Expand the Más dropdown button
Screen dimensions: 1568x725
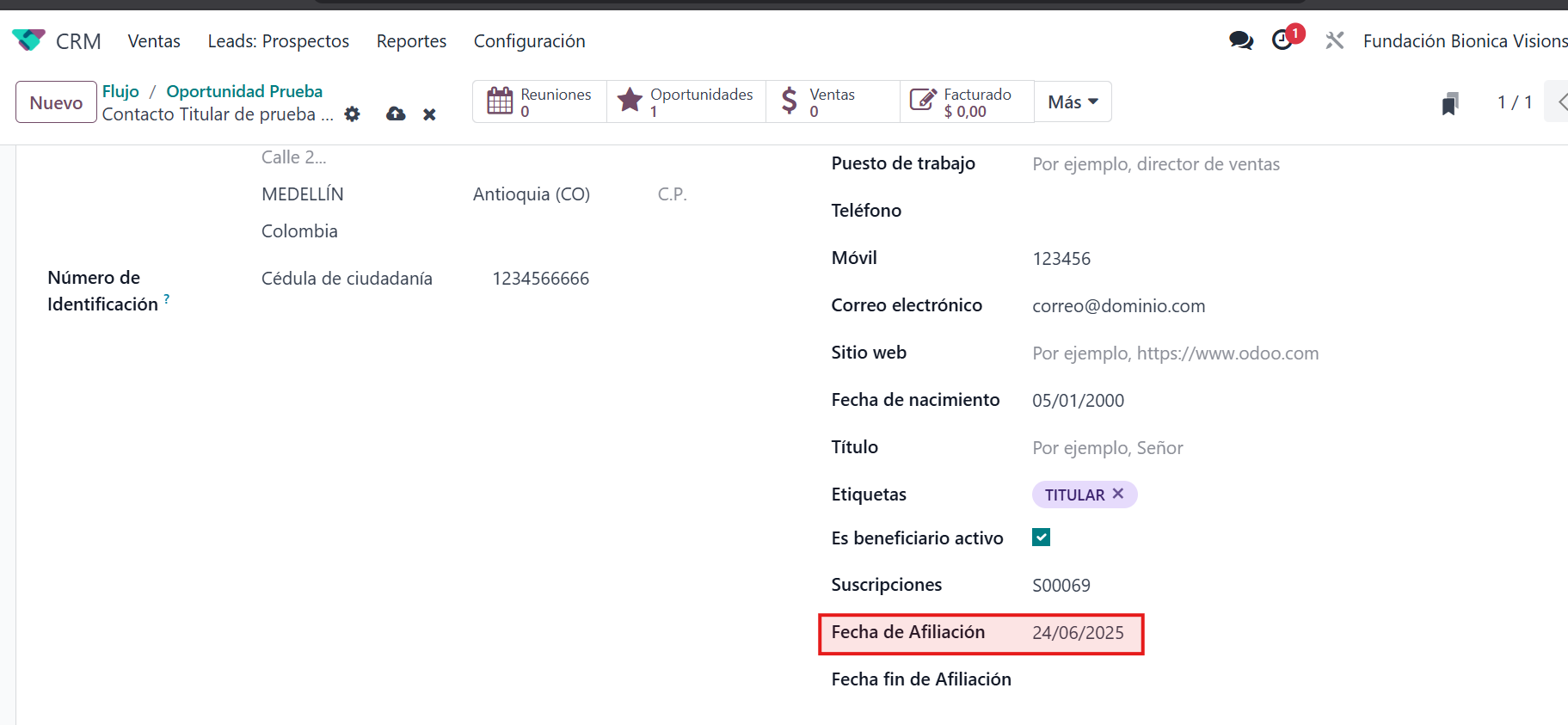[x=1073, y=102]
